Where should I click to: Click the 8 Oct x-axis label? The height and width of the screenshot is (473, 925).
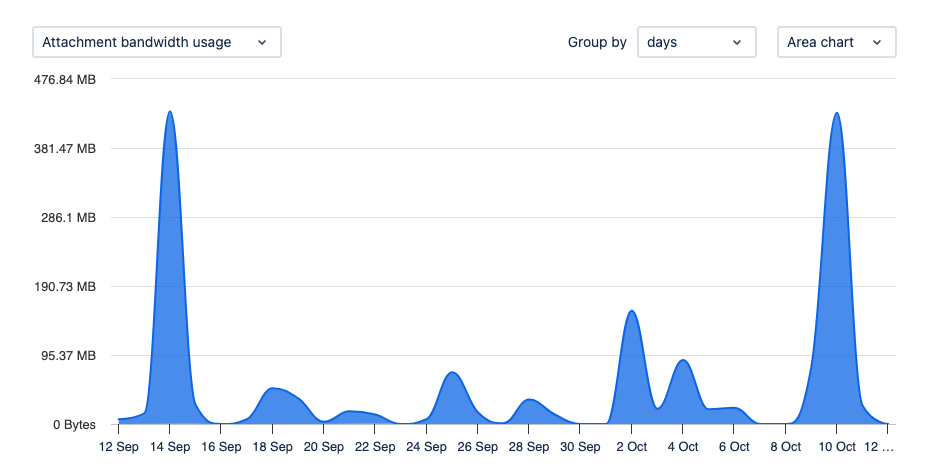tap(785, 447)
